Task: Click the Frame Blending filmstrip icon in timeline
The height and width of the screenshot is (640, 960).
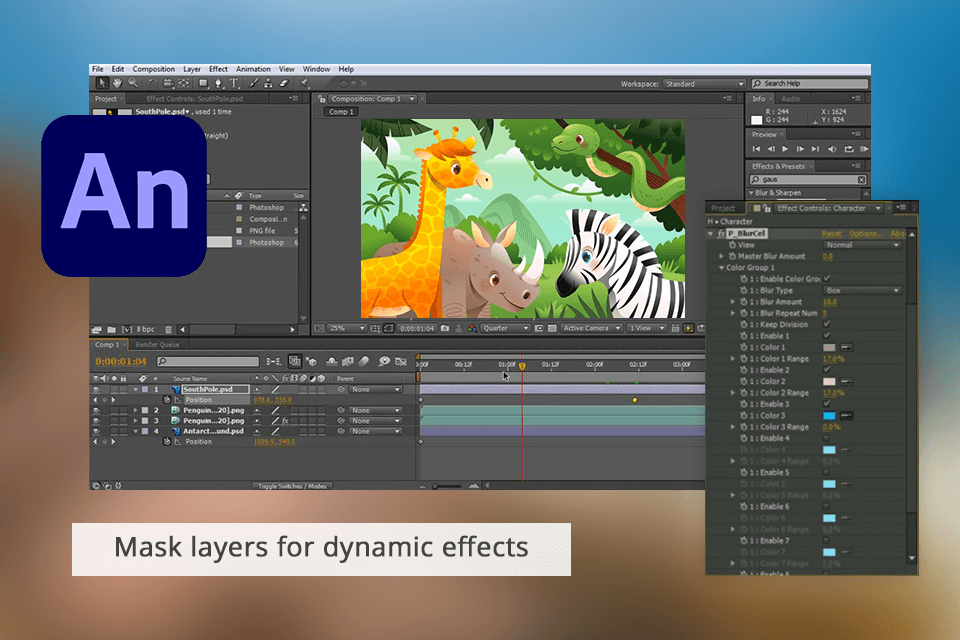Action: coord(348,361)
